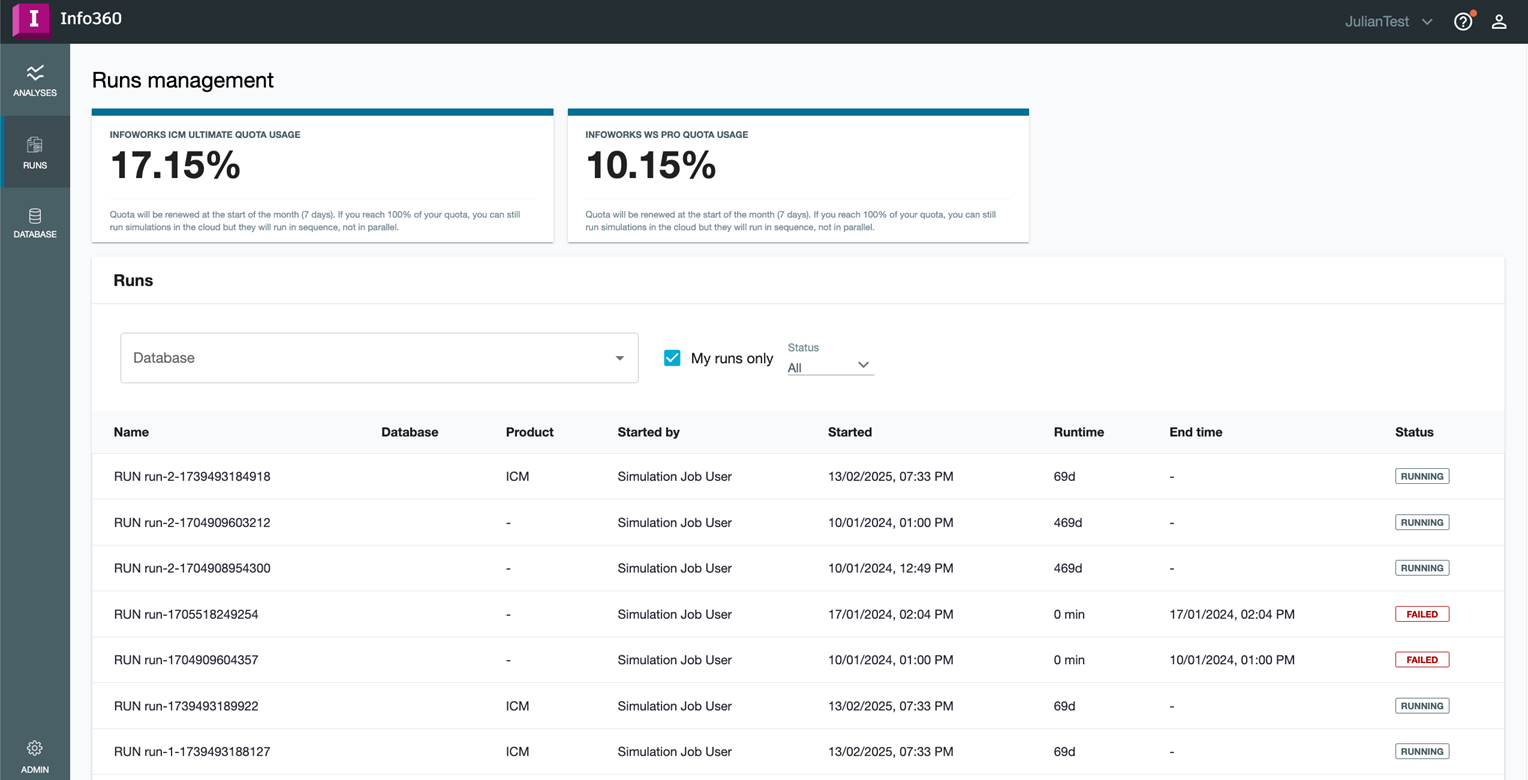Click the 469d runtime for run-2-1704909603212
The image size is (1528, 780).
coord(1068,522)
